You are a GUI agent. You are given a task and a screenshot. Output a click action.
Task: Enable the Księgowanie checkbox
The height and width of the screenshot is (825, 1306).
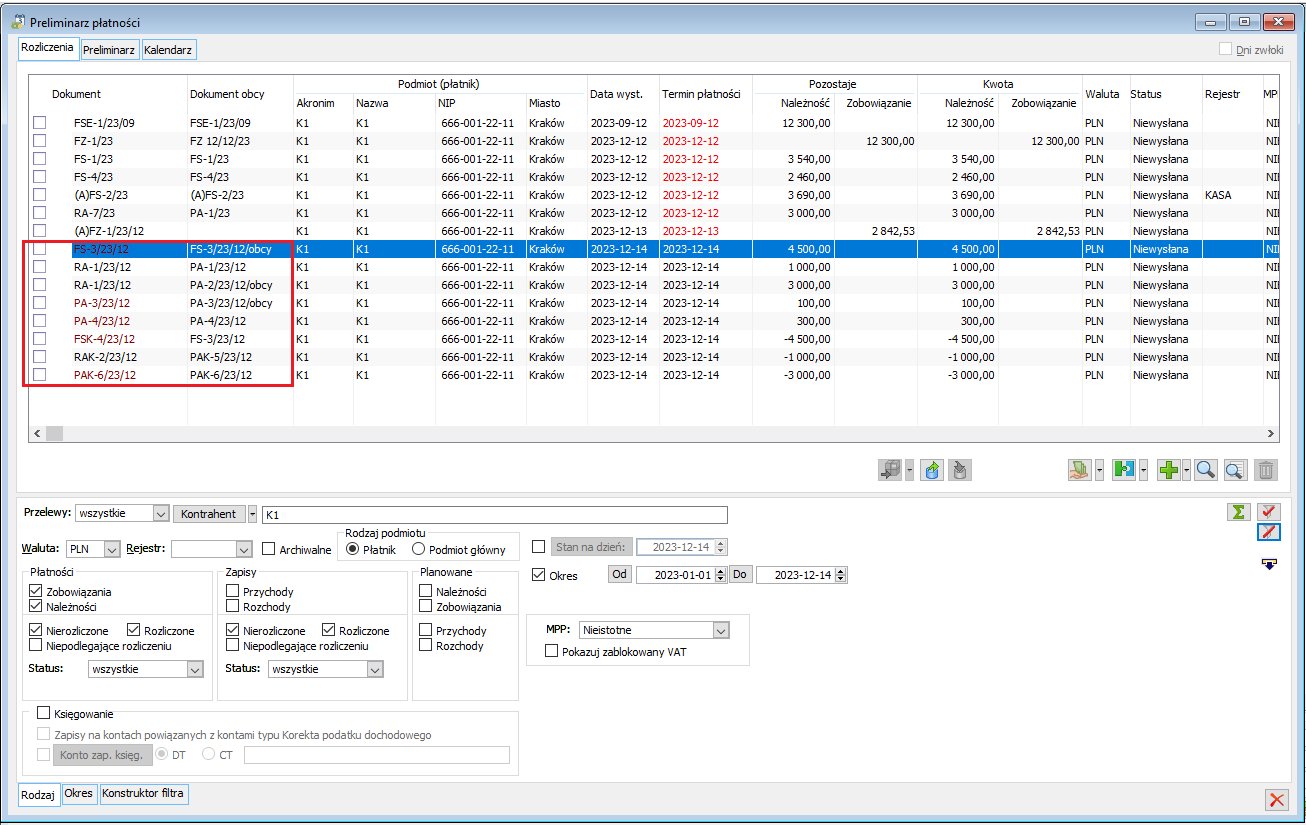pyautogui.click(x=43, y=714)
